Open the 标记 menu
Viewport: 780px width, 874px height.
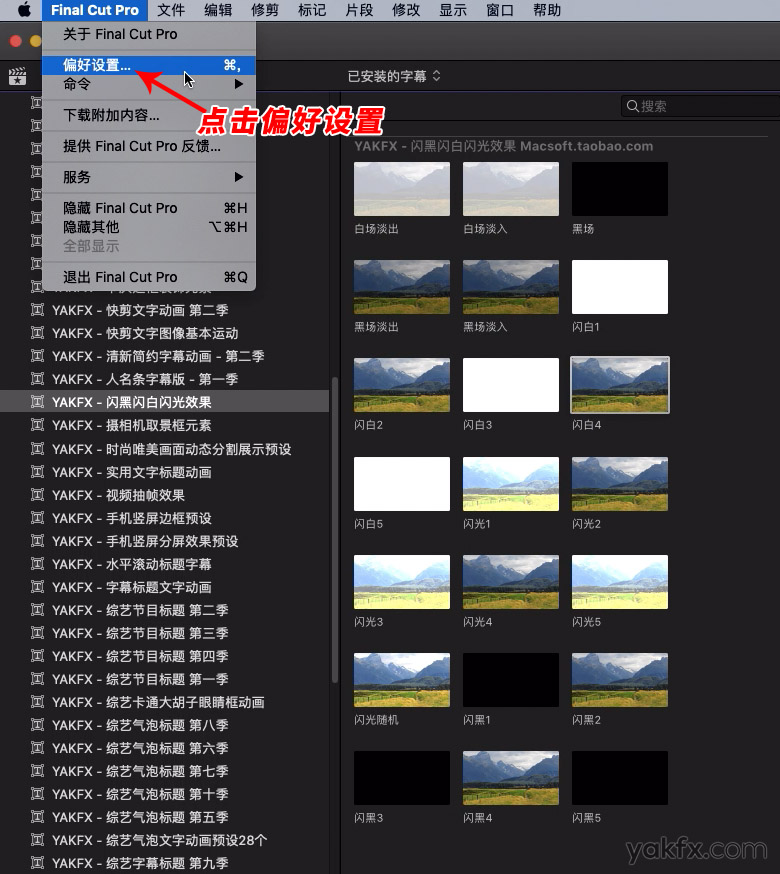pos(312,10)
